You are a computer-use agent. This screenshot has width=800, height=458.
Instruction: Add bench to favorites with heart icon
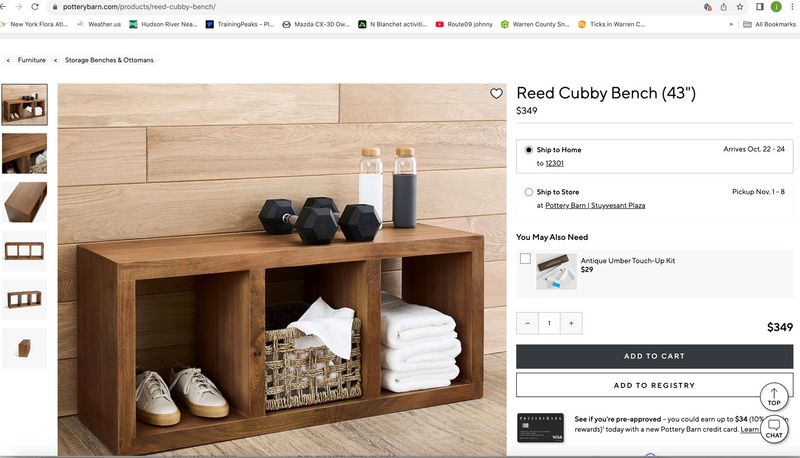pyautogui.click(x=496, y=93)
